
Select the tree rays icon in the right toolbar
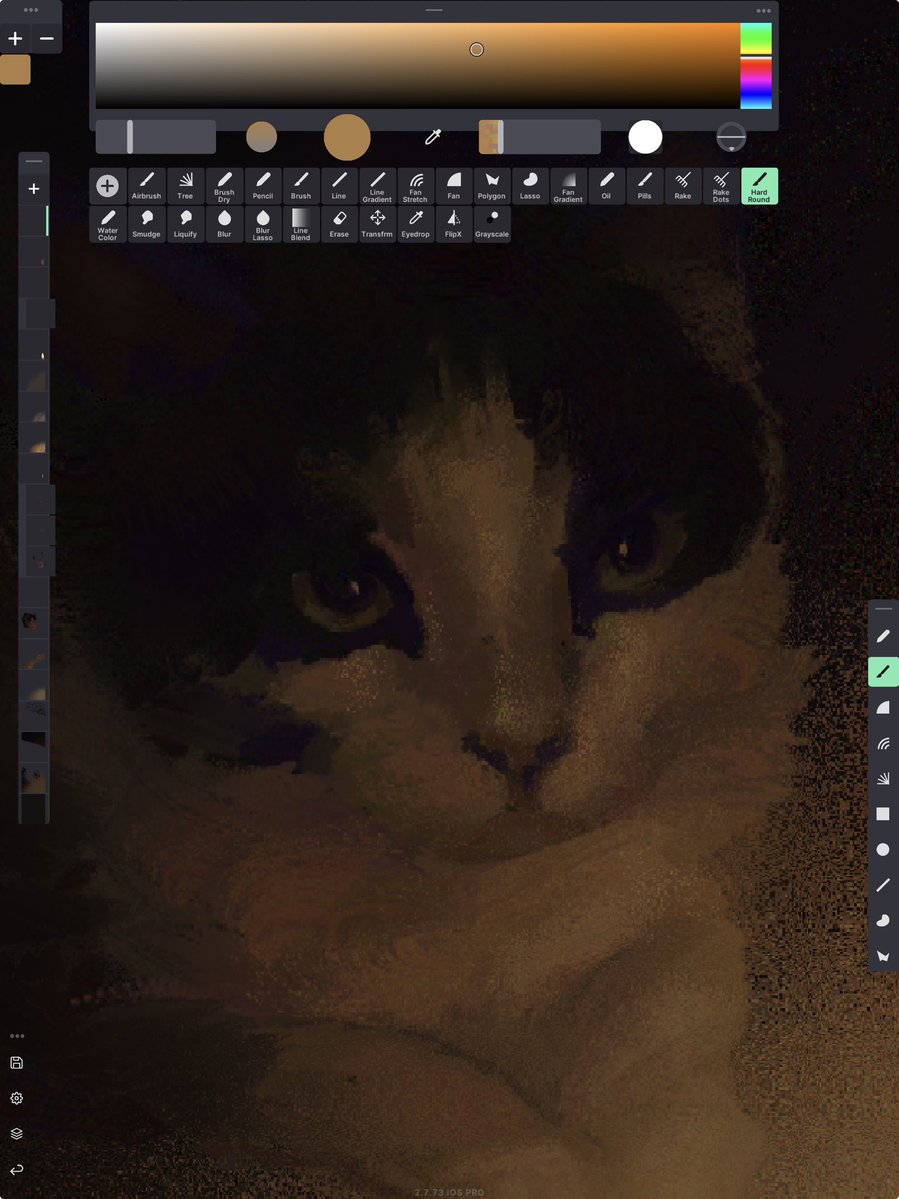[x=883, y=778]
